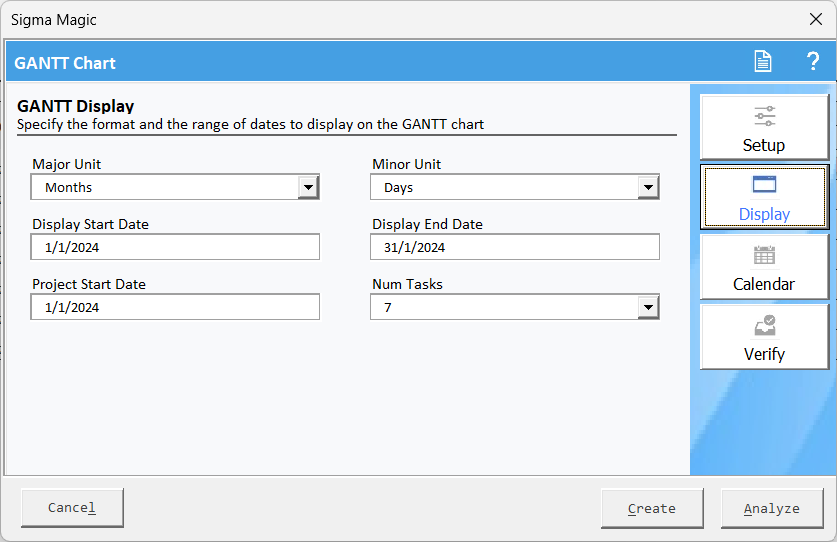Click the Display Start Date field
The image size is (837, 542).
tap(175, 247)
